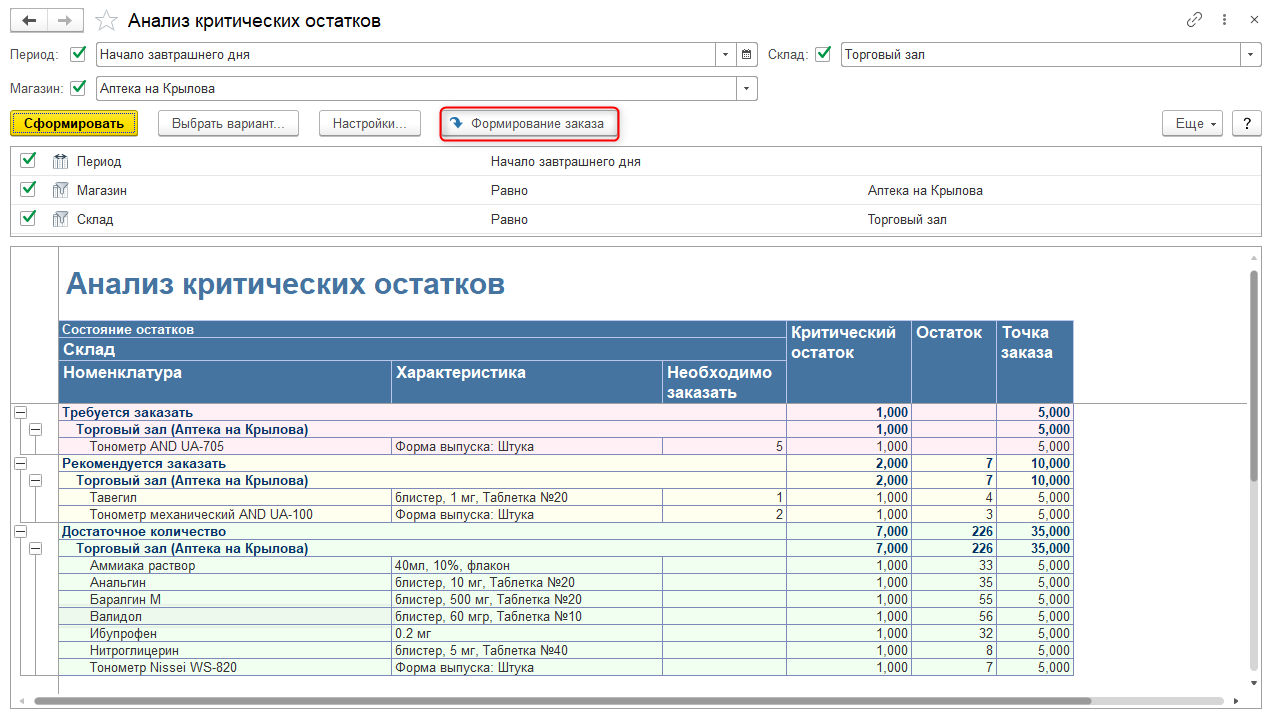Select the Тонометр AND UA-705 cell

[x=225, y=446]
